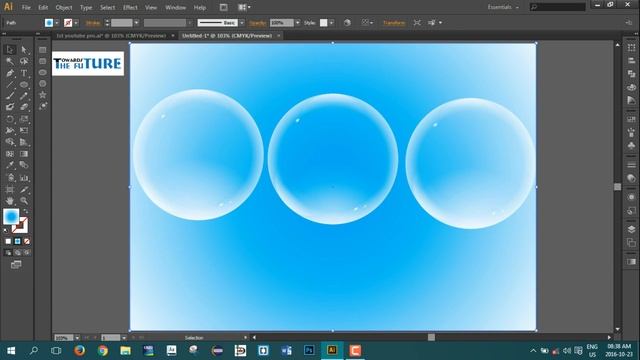Select the Column Graph tool
640x360 pixels.
click(x=24, y=178)
